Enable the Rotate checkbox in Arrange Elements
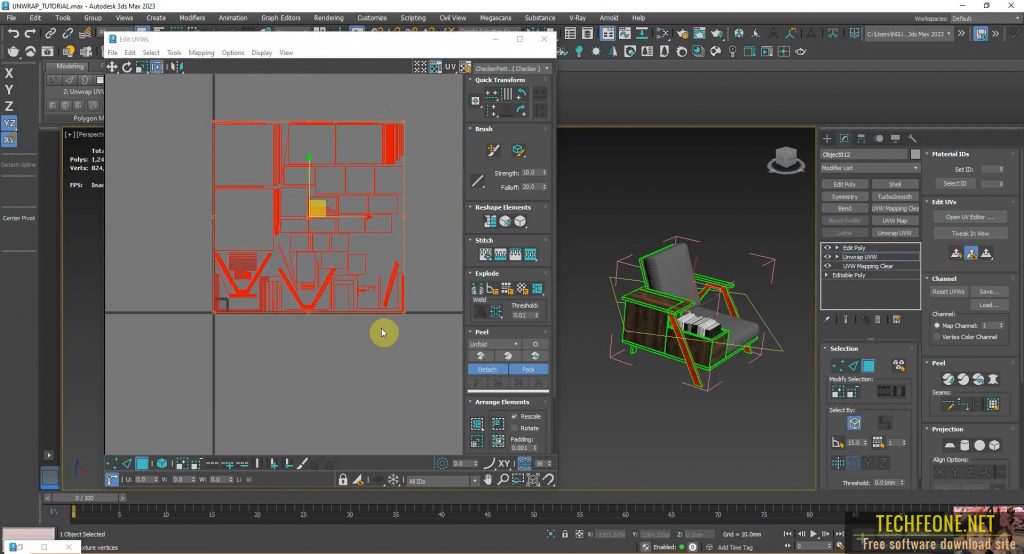1024x554 pixels. tap(515, 428)
